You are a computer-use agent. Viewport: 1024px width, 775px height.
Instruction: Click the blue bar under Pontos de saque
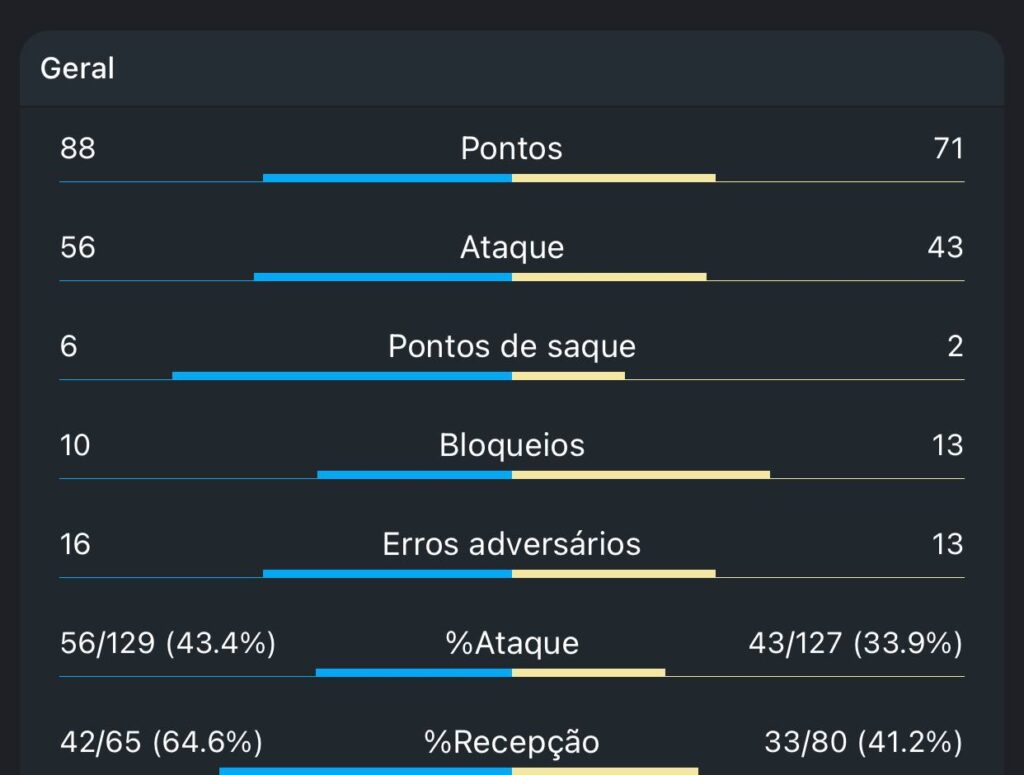coord(342,376)
